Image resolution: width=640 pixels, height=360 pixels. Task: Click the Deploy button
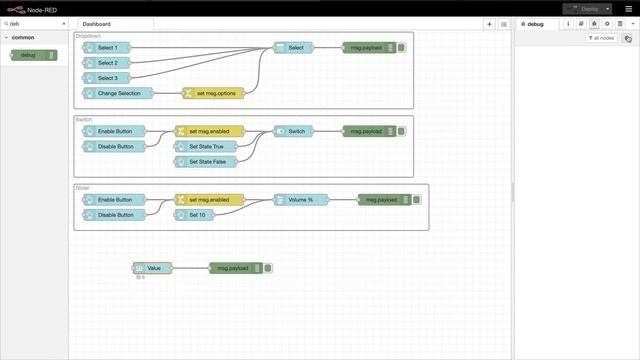[583, 9]
